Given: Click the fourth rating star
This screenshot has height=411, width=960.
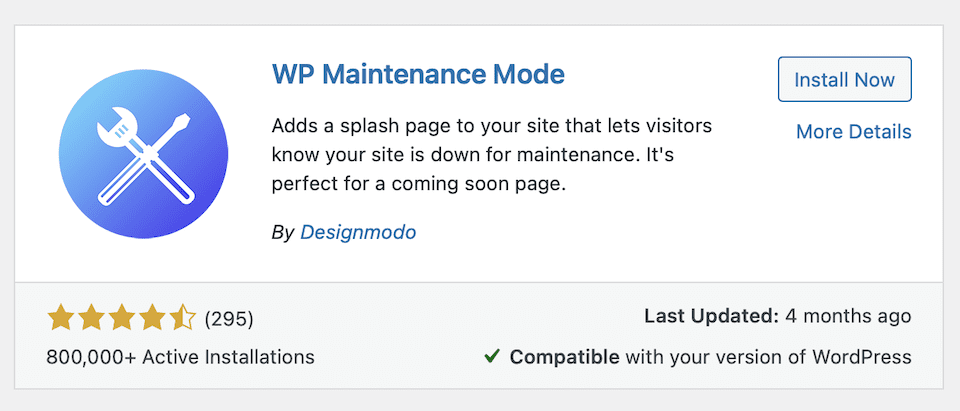Looking at the screenshot, I should (x=153, y=319).
